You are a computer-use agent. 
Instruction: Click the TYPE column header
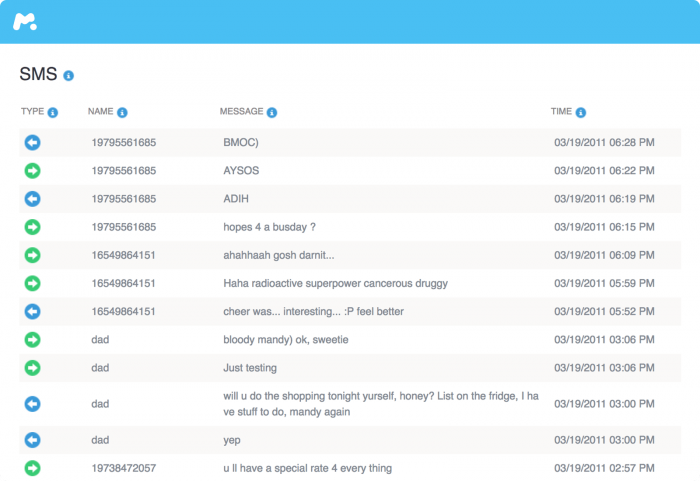point(33,111)
